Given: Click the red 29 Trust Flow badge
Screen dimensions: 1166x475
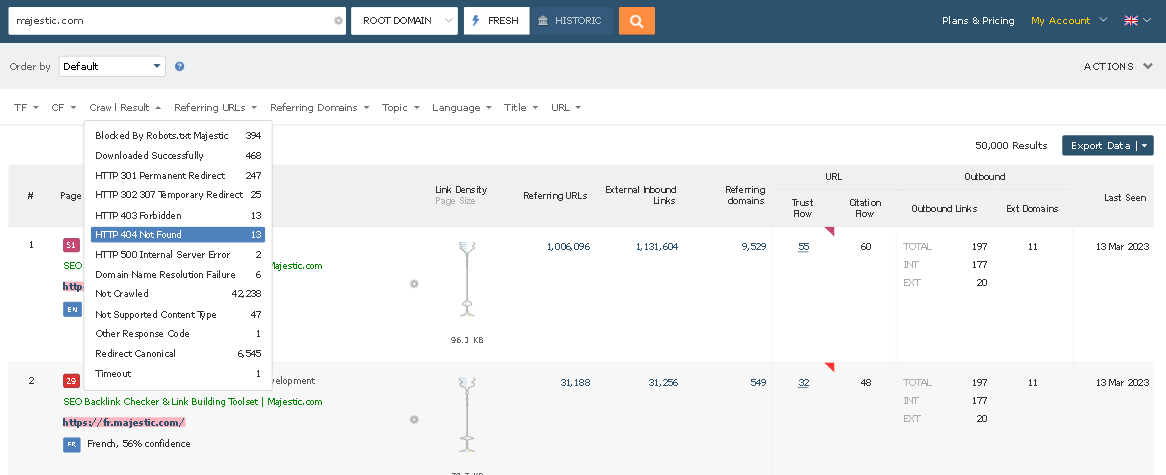Looking at the screenshot, I should pyautogui.click(x=71, y=381).
